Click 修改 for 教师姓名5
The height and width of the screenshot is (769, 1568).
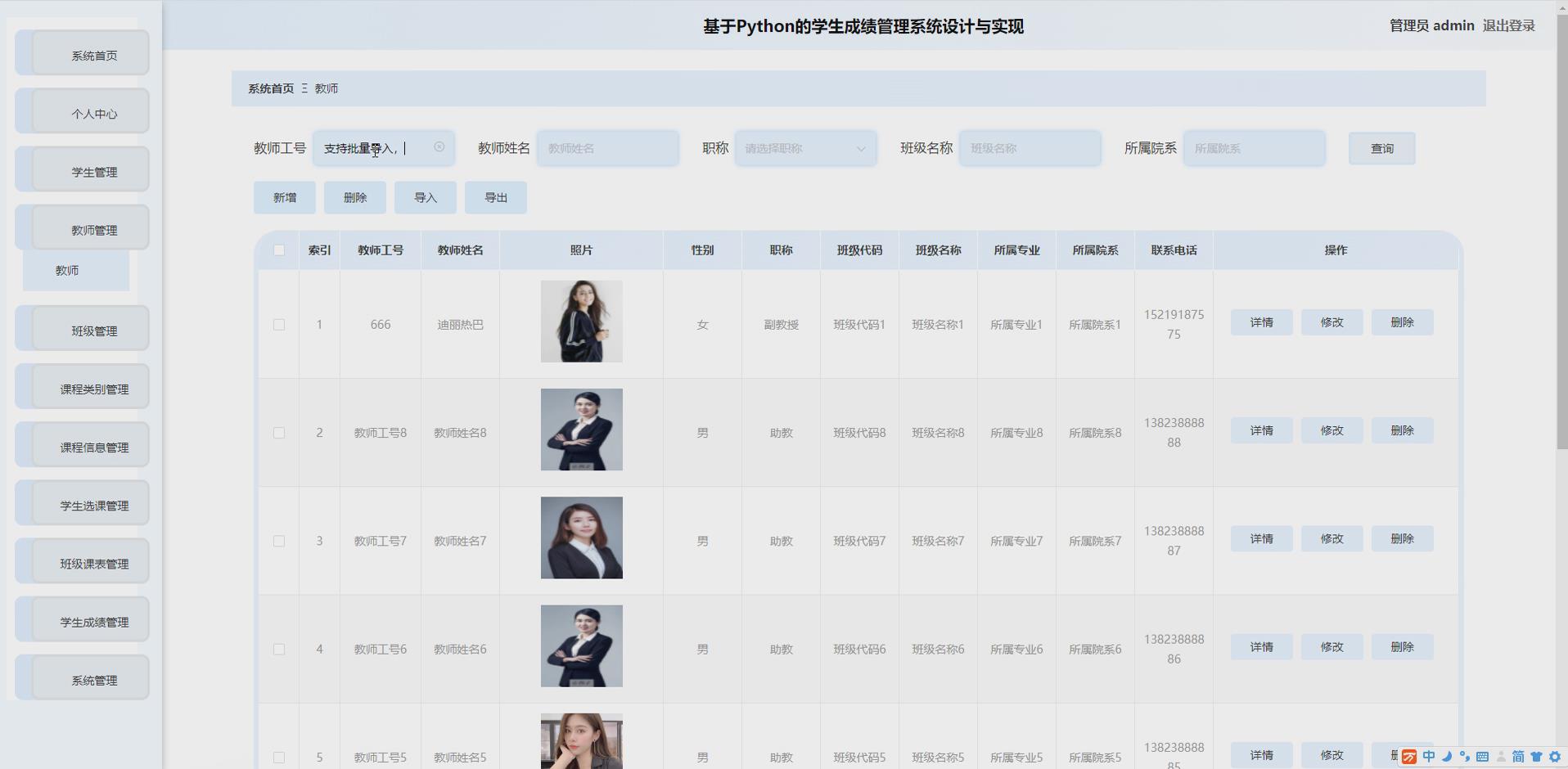point(1331,755)
